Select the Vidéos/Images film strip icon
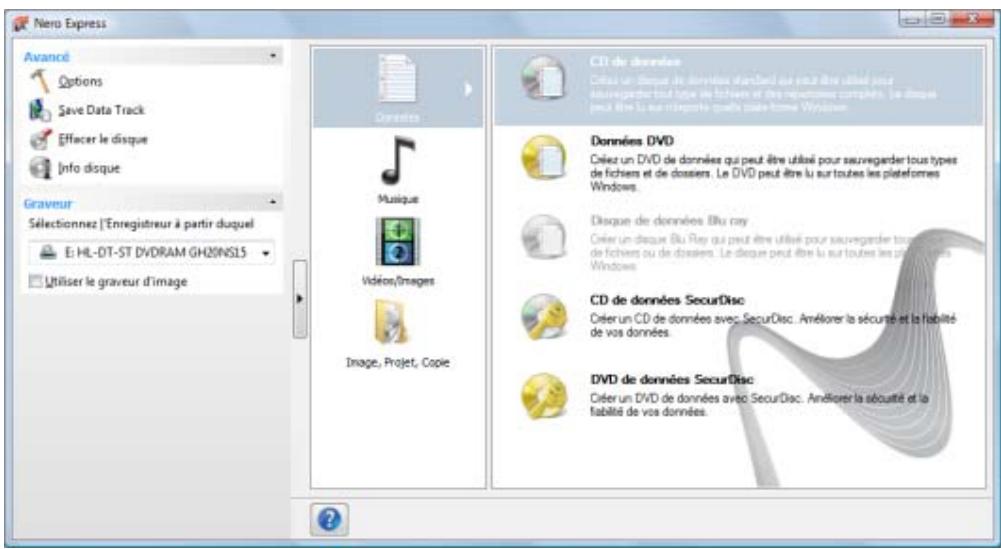Viewport: 1001px width, 549px height. pos(397,241)
